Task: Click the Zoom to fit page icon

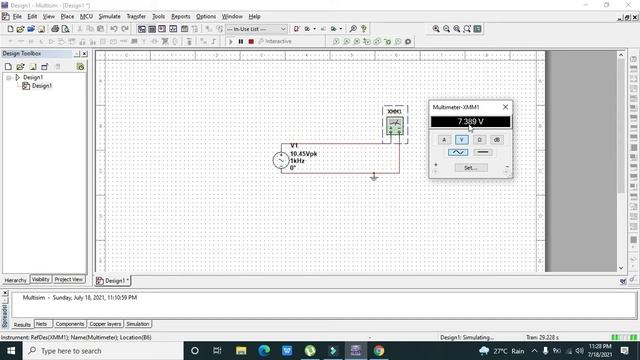Action: [467, 29]
